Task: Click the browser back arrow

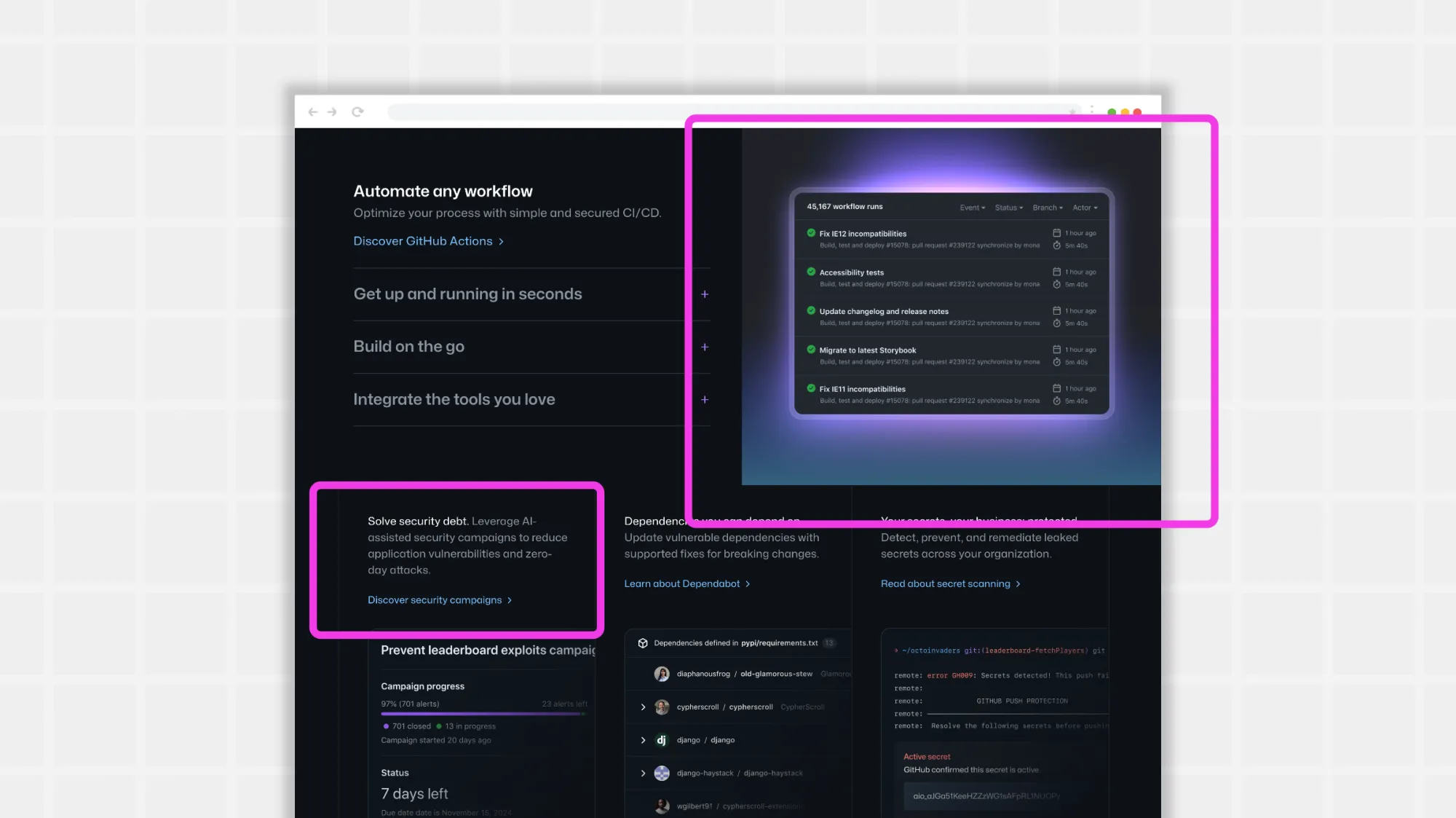Action: click(313, 111)
